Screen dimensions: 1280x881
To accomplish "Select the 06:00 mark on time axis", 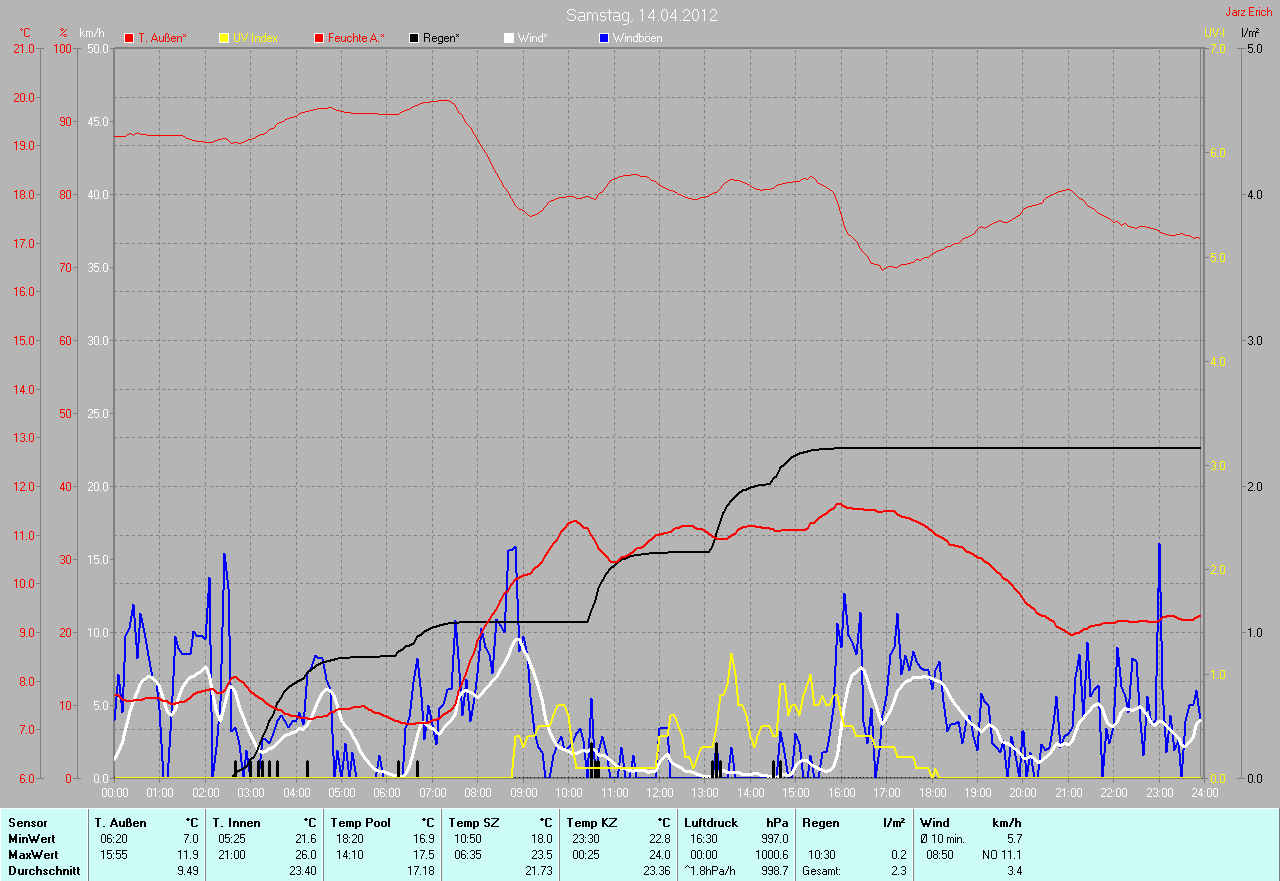I will pyautogui.click(x=387, y=792).
